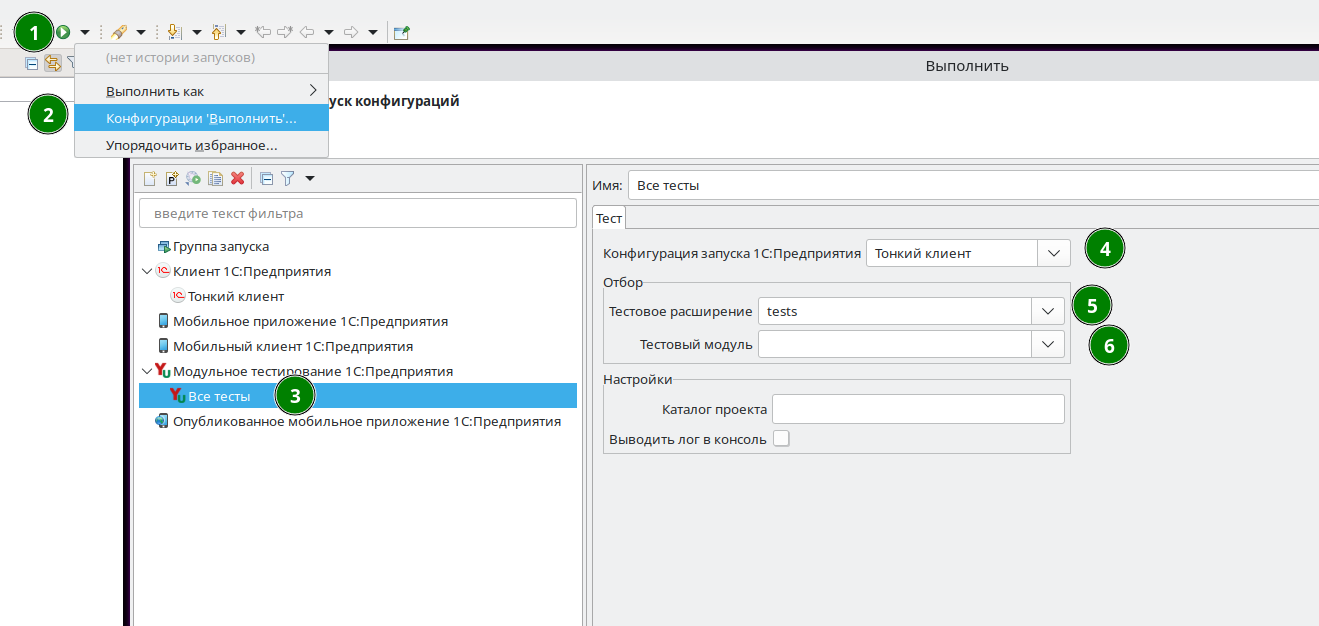Screen dimensions: 1319x626
Task: Click phone icon beside 'Мобильный клиент'
Action: click(x=163, y=346)
